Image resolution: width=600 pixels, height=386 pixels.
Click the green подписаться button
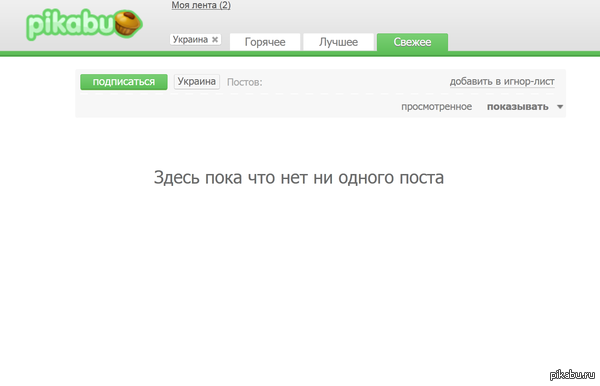124,82
